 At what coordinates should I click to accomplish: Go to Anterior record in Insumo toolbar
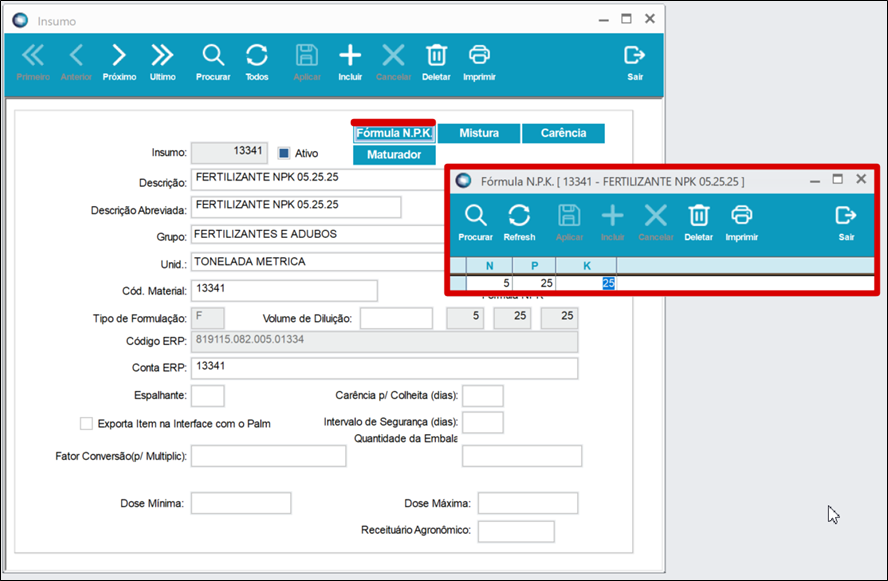(76, 62)
